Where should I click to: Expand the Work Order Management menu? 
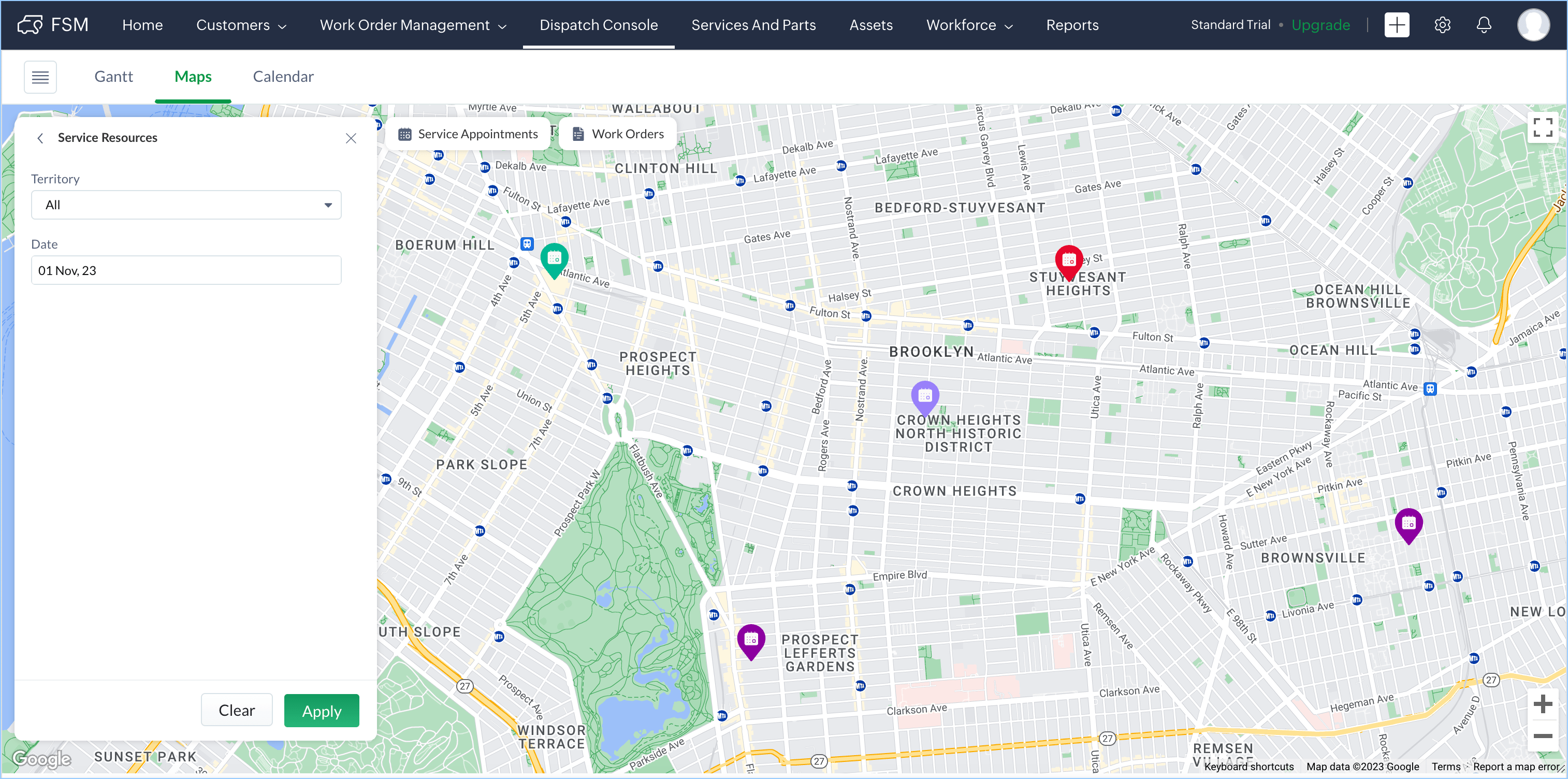pyautogui.click(x=413, y=25)
